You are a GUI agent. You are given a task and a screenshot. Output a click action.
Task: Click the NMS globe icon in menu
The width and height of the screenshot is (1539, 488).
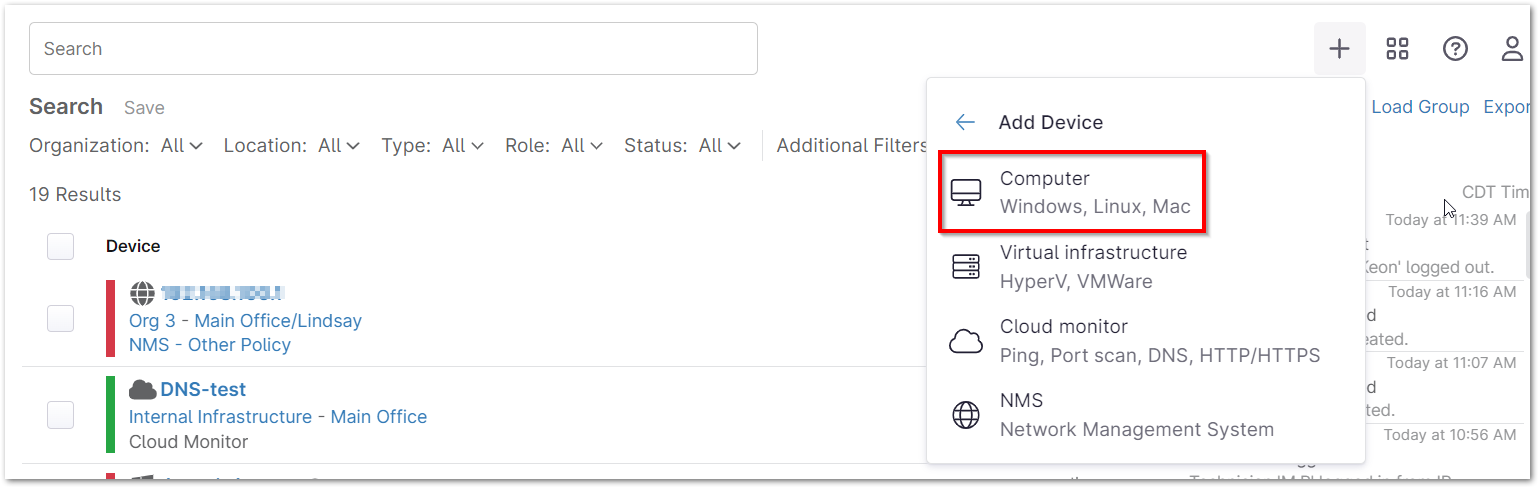click(966, 415)
